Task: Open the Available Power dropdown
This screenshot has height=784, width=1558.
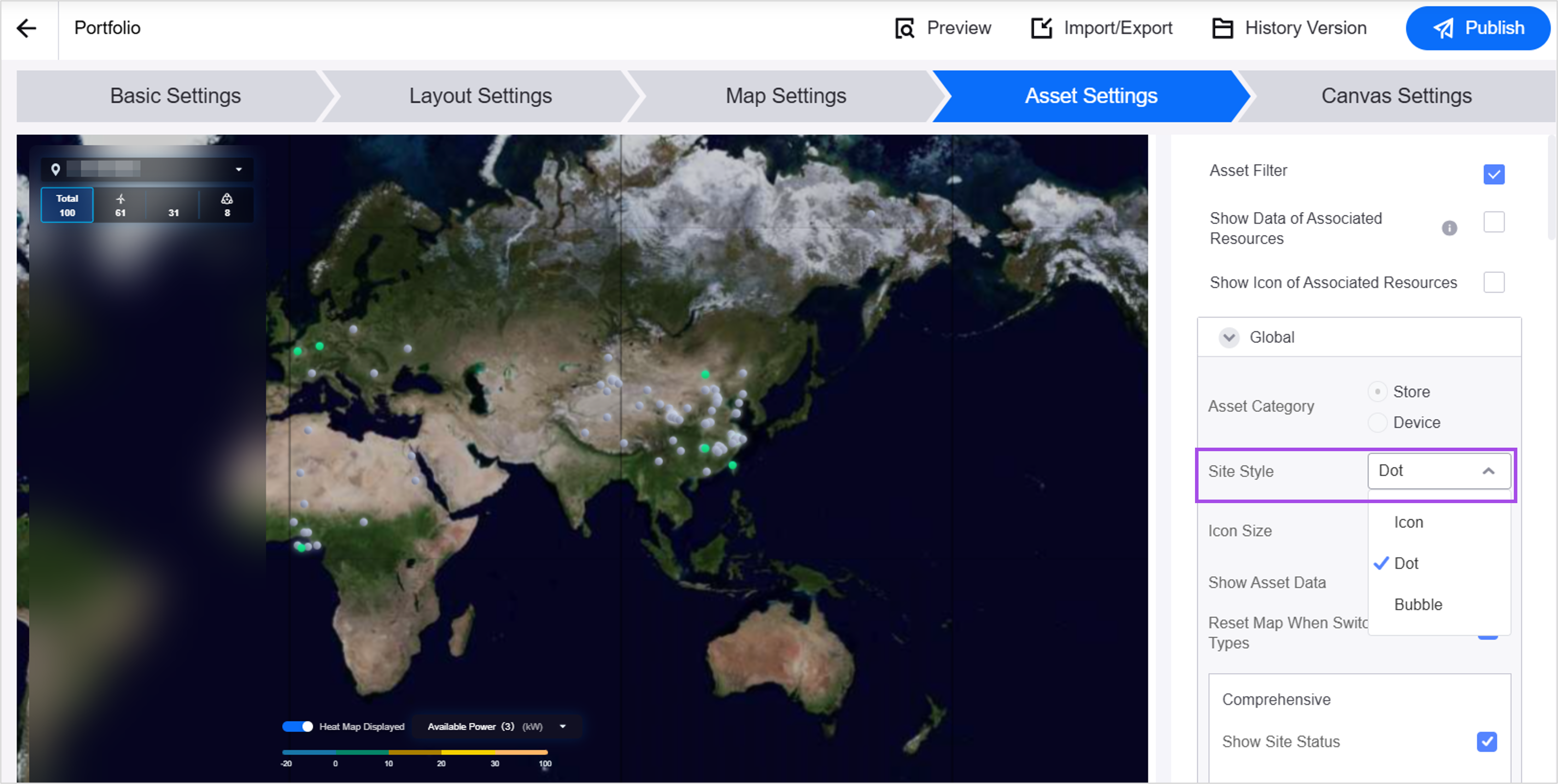Action: pyautogui.click(x=562, y=726)
